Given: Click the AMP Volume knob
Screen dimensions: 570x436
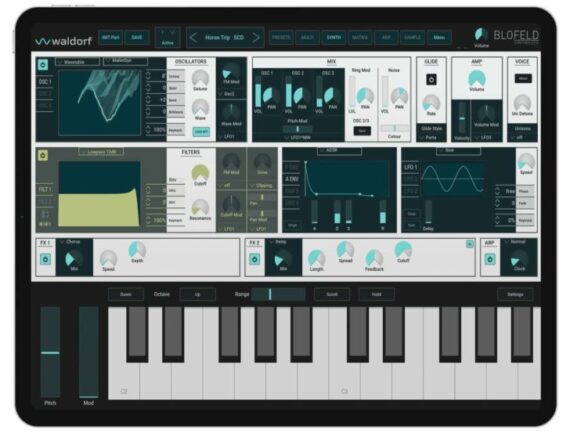Looking at the screenshot, I should [x=477, y=79].
